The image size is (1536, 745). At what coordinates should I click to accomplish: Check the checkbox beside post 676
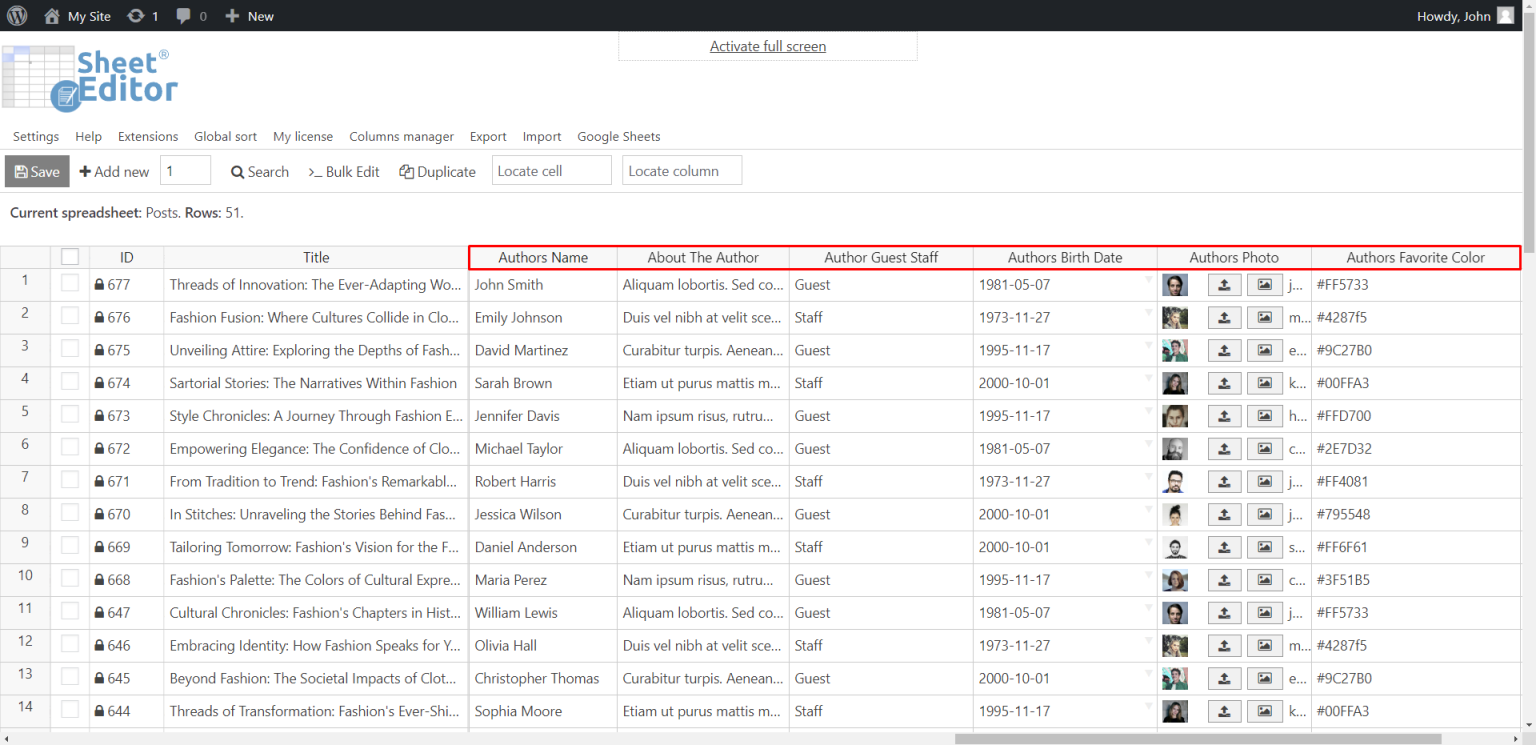69,317
